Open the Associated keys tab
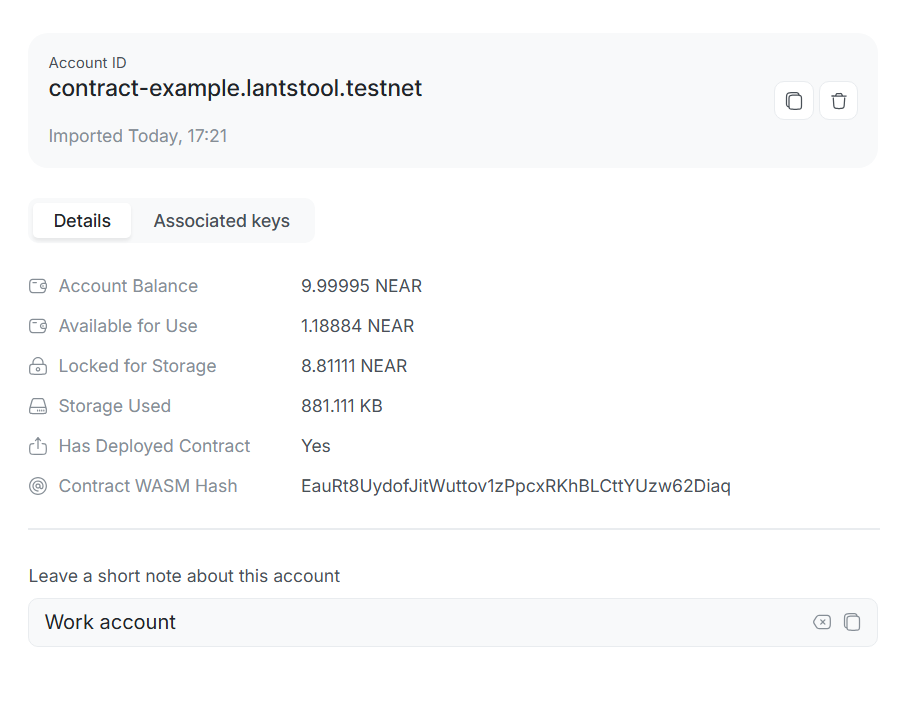The image size is (907, 718). pyautogui.click(x=221, y=221)
